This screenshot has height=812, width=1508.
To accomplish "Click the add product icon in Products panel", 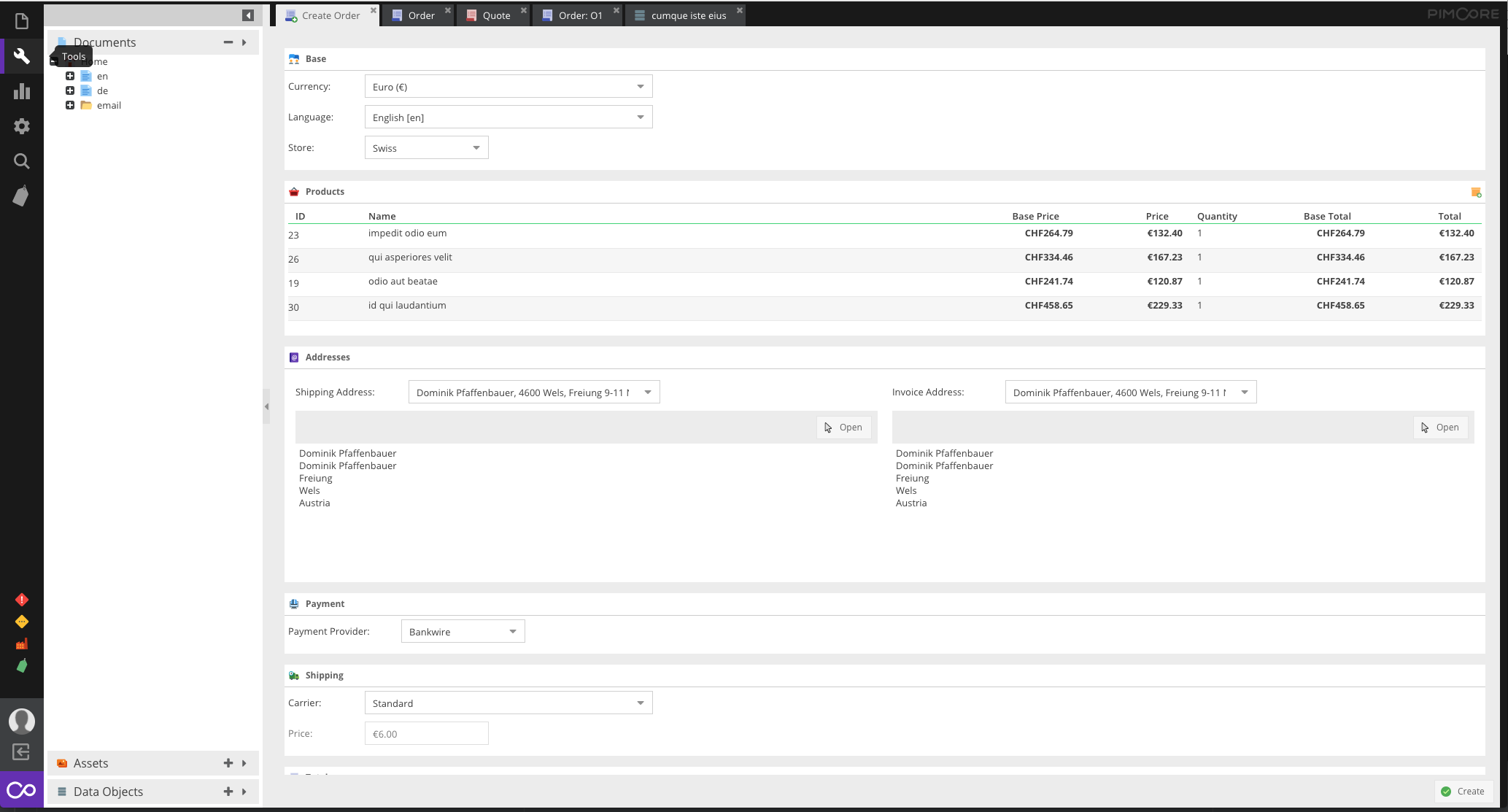I will pyautogui.click(x=1475, y=193).
